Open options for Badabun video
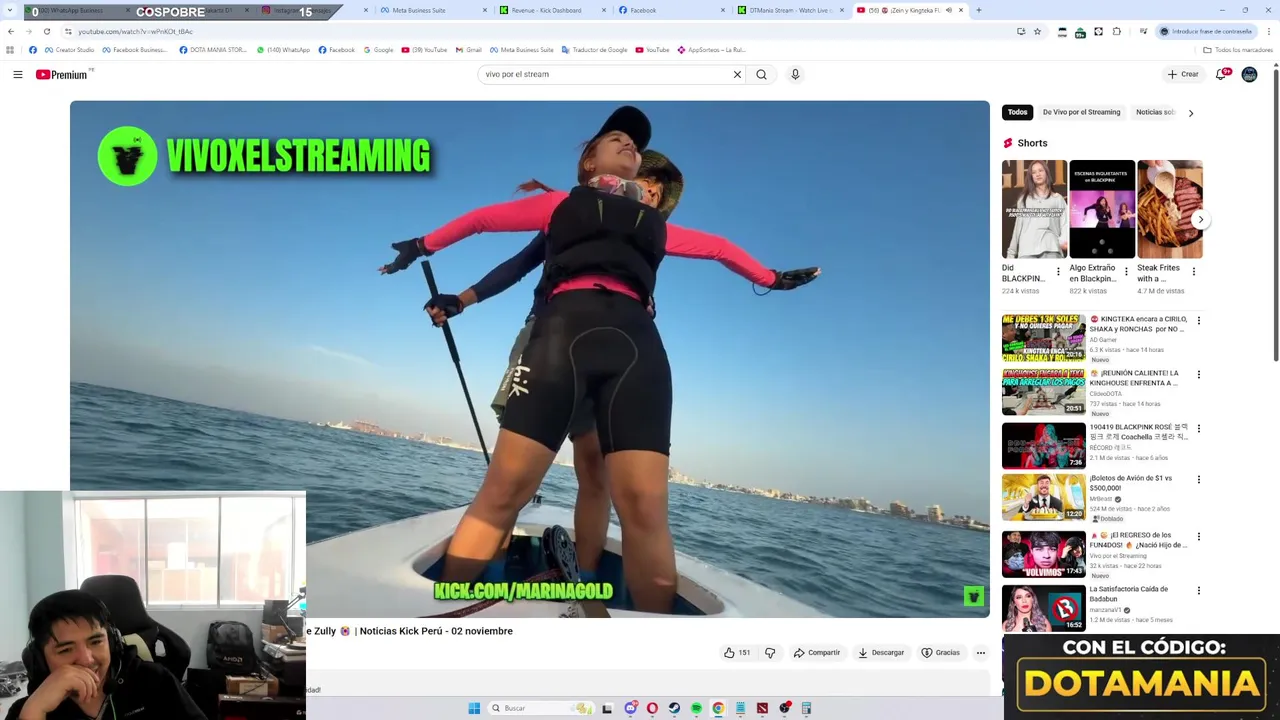1280x720 pixels. [x=1198, y=591]
